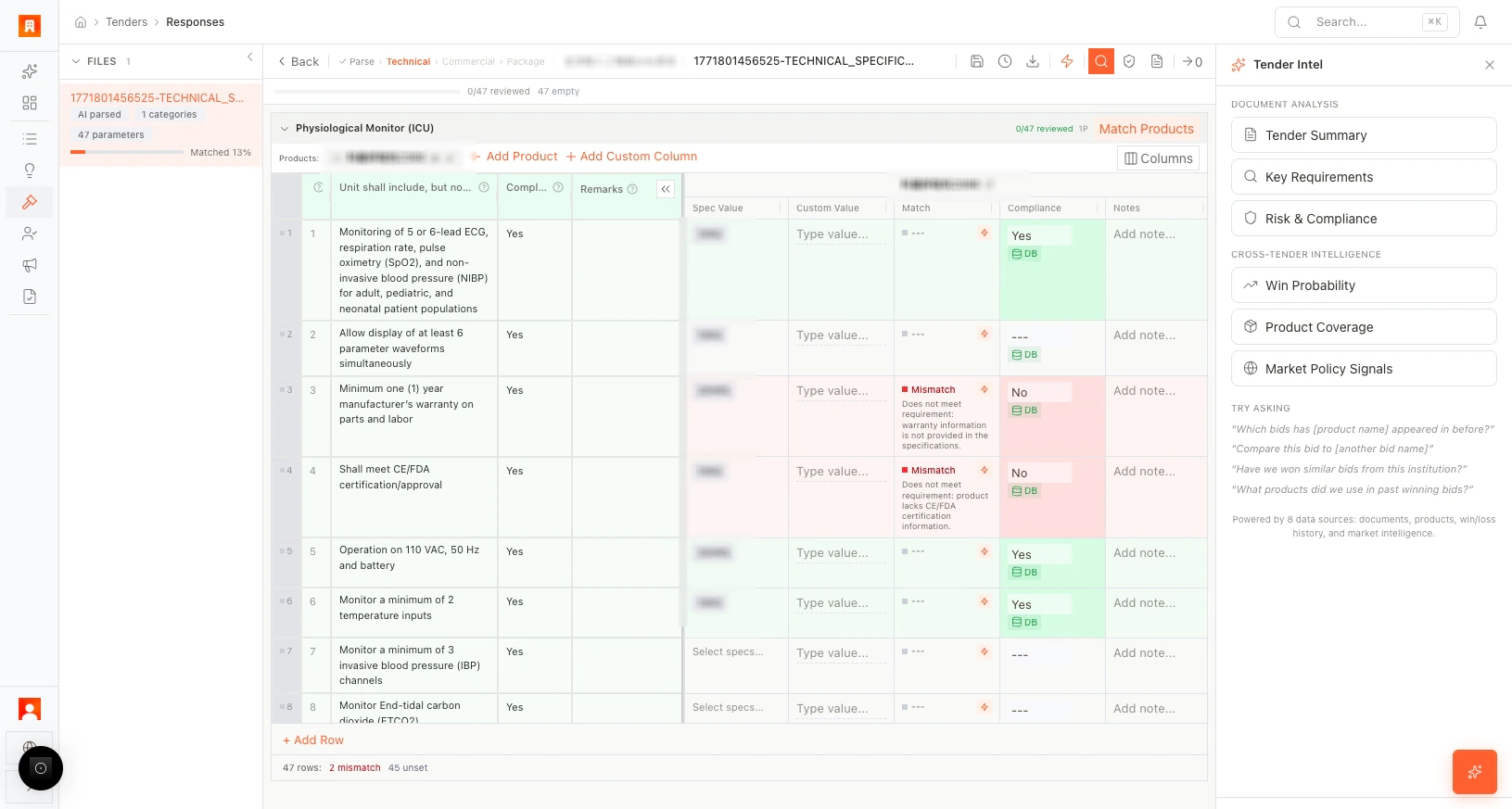Open Win Probability intelligence

coord(1364,285)
